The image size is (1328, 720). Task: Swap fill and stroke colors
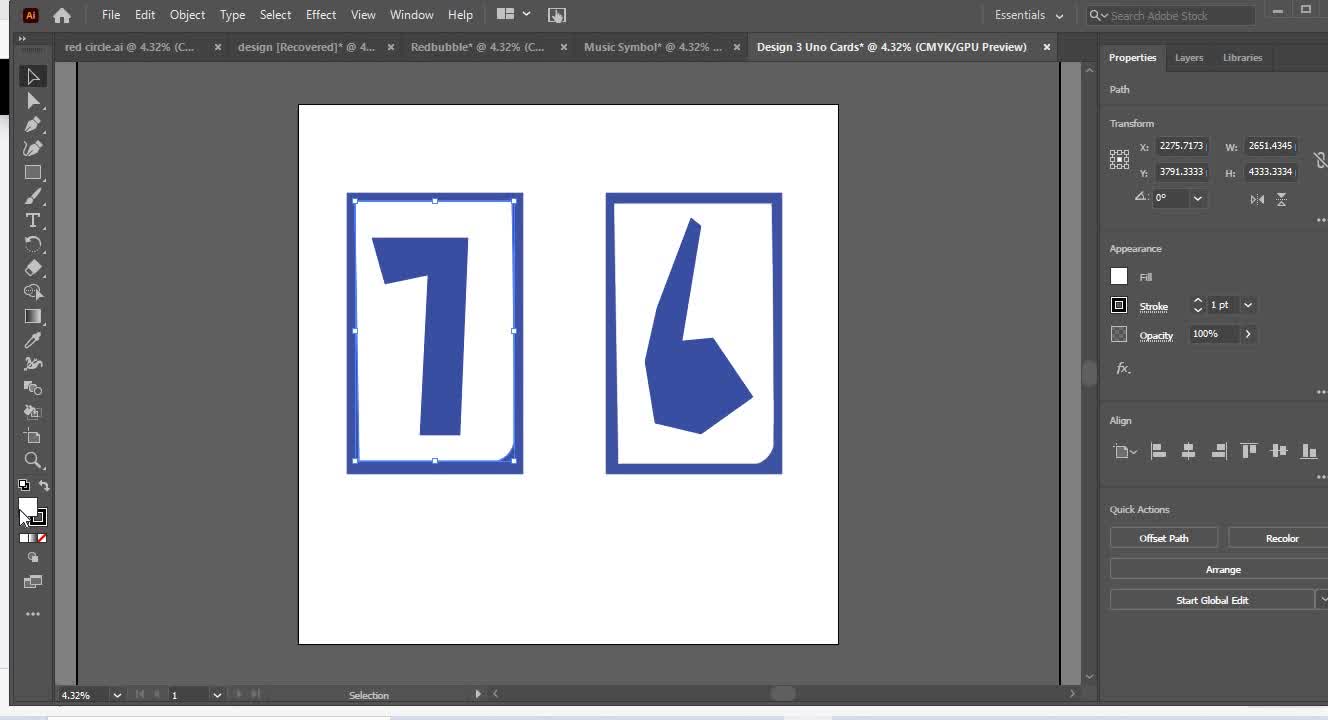point(43,486)
